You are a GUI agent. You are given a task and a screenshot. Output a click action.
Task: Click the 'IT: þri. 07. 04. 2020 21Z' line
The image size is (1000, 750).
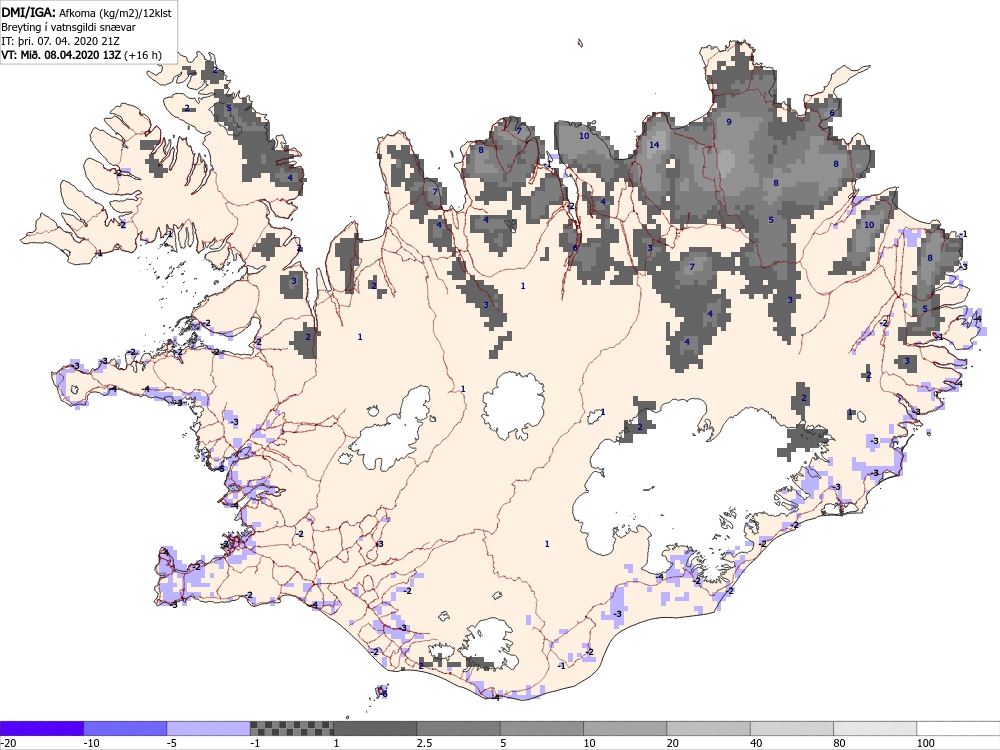click(61, 41)
